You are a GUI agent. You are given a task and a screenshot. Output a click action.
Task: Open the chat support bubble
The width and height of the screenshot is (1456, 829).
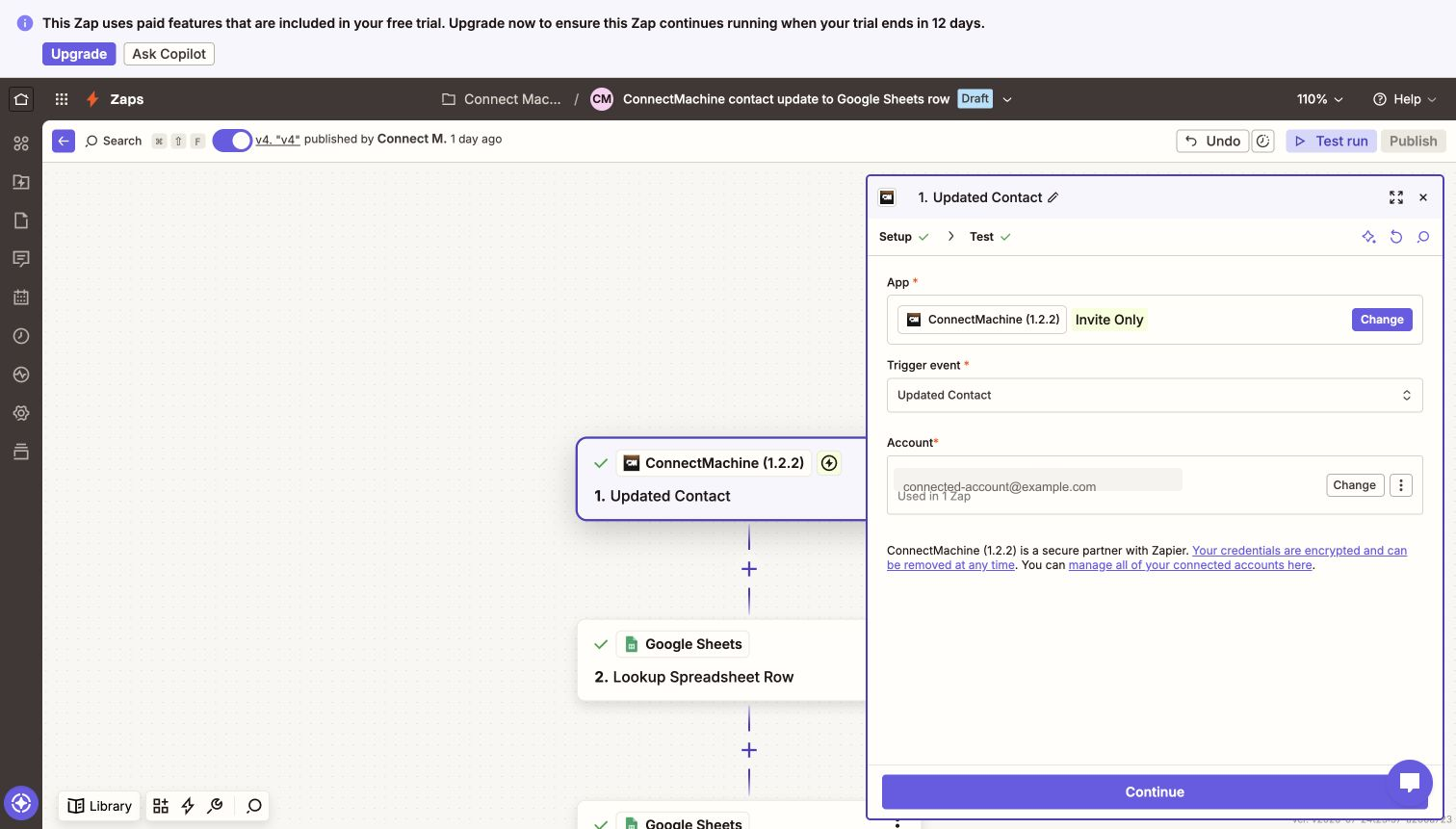(1410, 782)
